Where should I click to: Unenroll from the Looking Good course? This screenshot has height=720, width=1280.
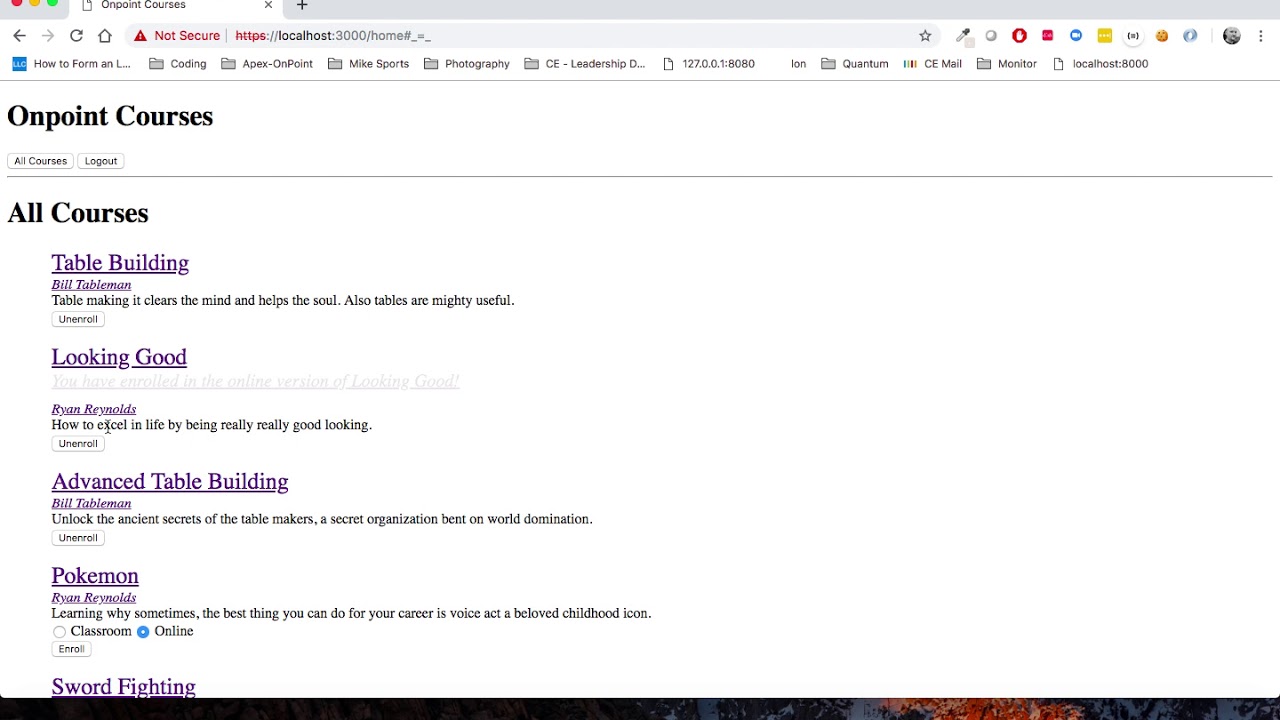(78, 444)
